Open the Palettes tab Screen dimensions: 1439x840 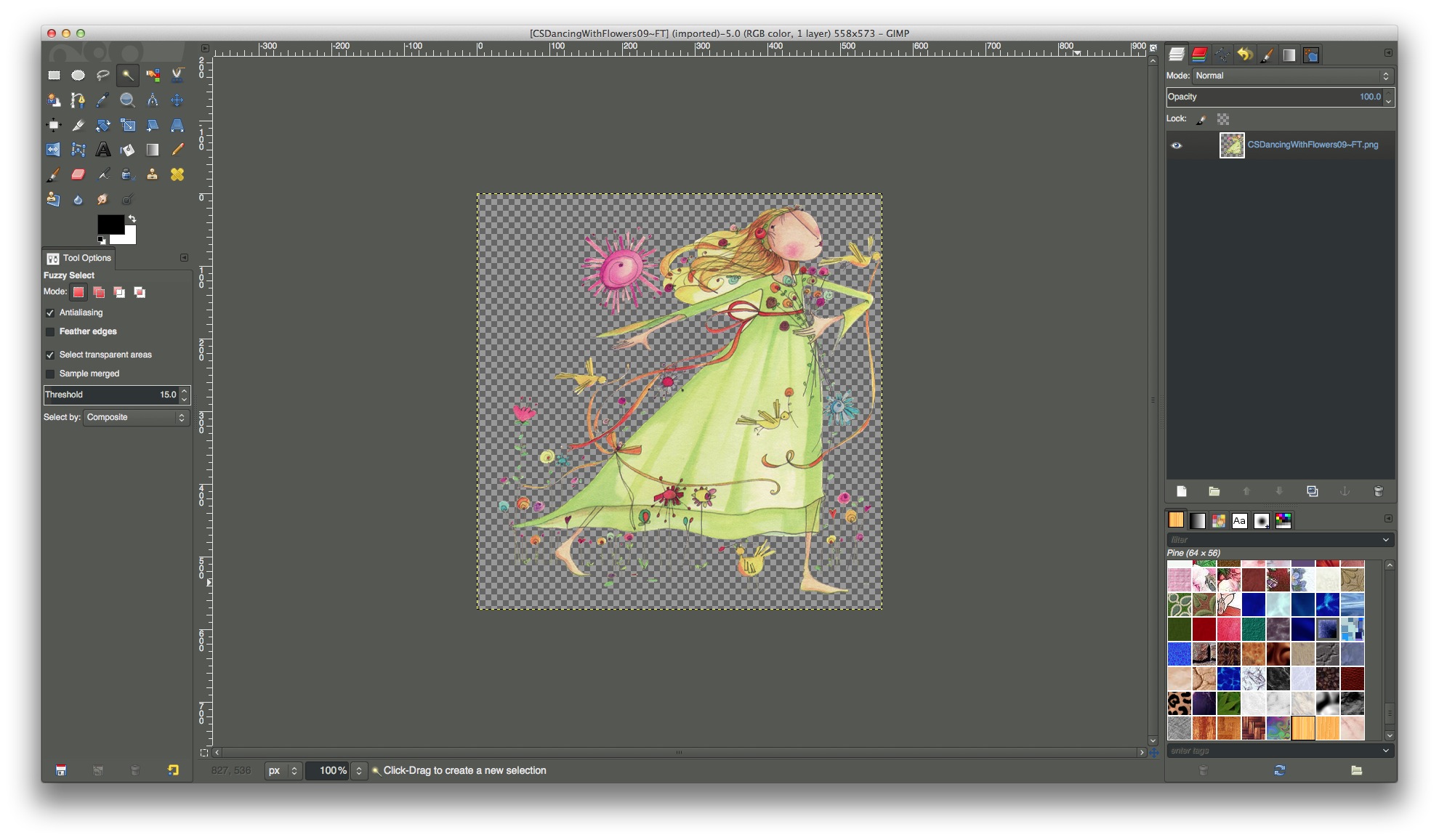(x=1283, y=520)
